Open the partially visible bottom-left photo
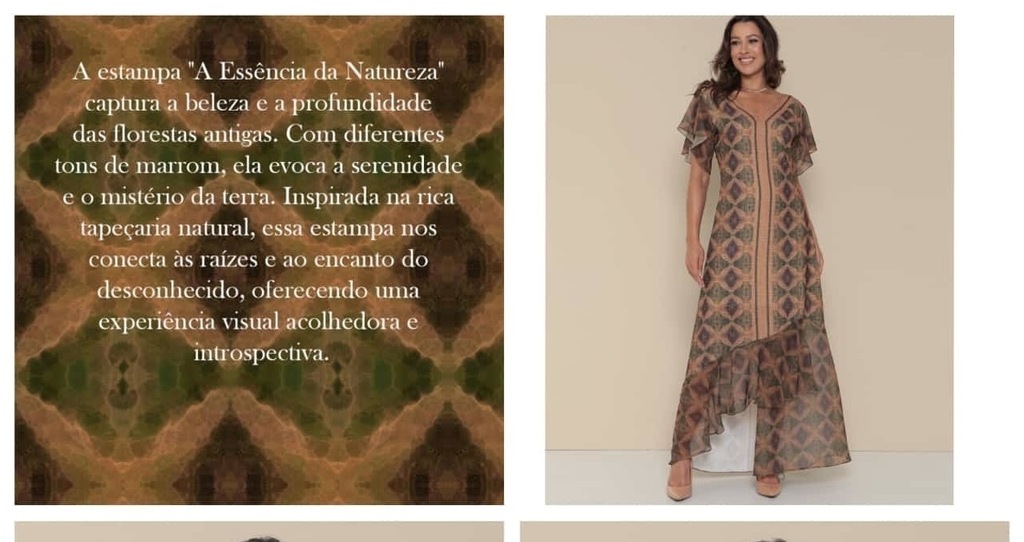The height and width of the screenshot is (542, 1024). tap(259, 532)
